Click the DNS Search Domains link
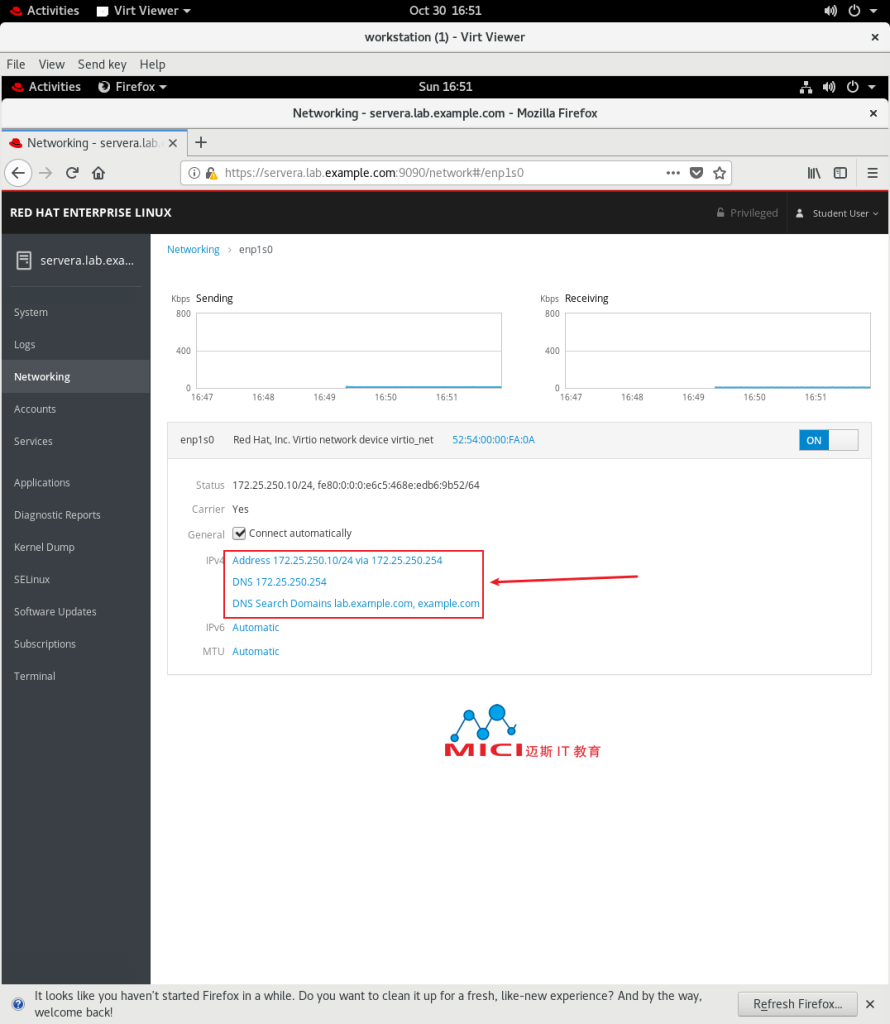This screenshot has width=890, height=1024. coord(356,603)
